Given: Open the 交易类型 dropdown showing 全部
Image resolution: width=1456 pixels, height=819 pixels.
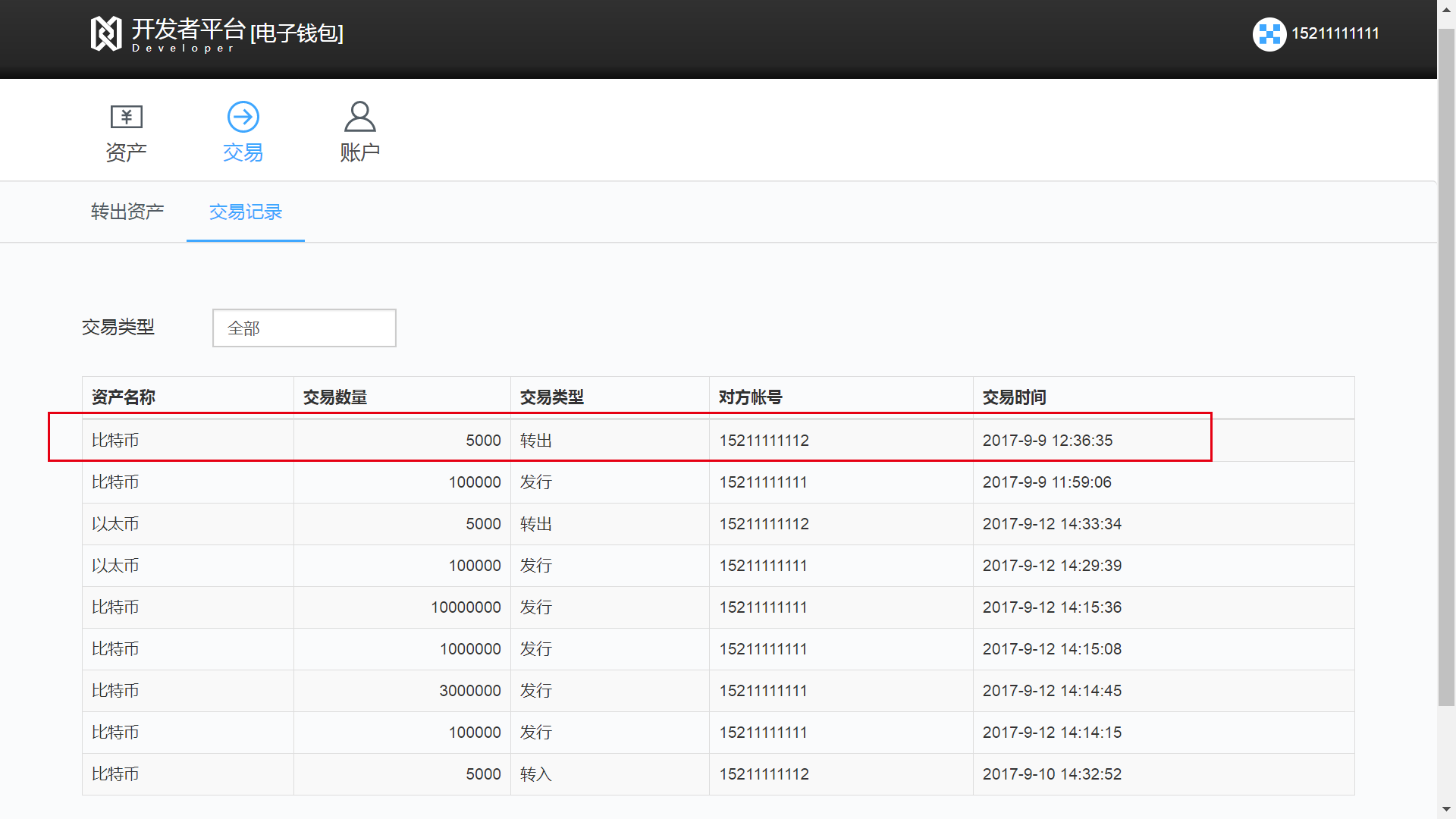Looking at the screenshot, I should tap(304, 328).
